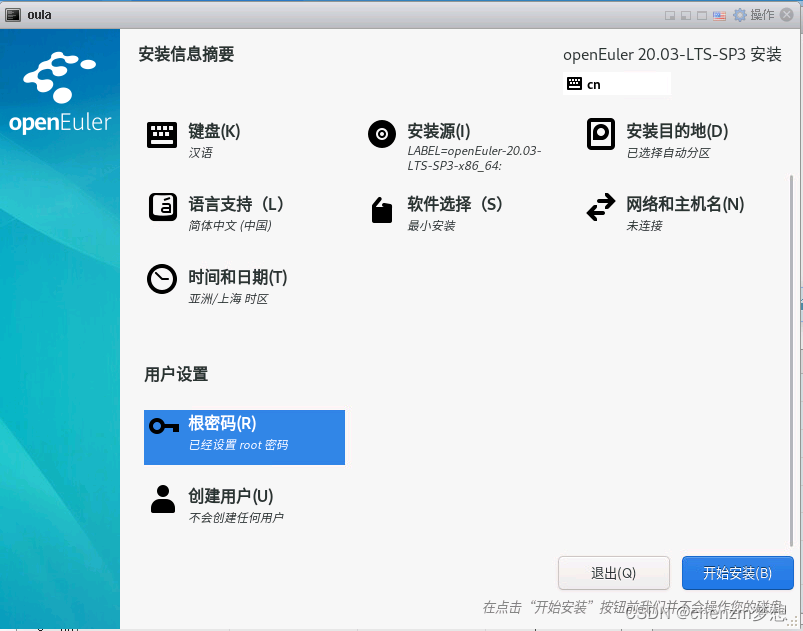Click 亚洲/上海 时区 text

click(228, 299)
